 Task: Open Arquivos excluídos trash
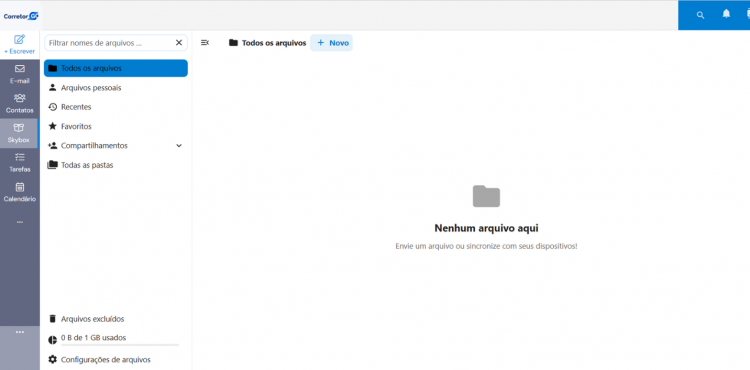[116, 319]
